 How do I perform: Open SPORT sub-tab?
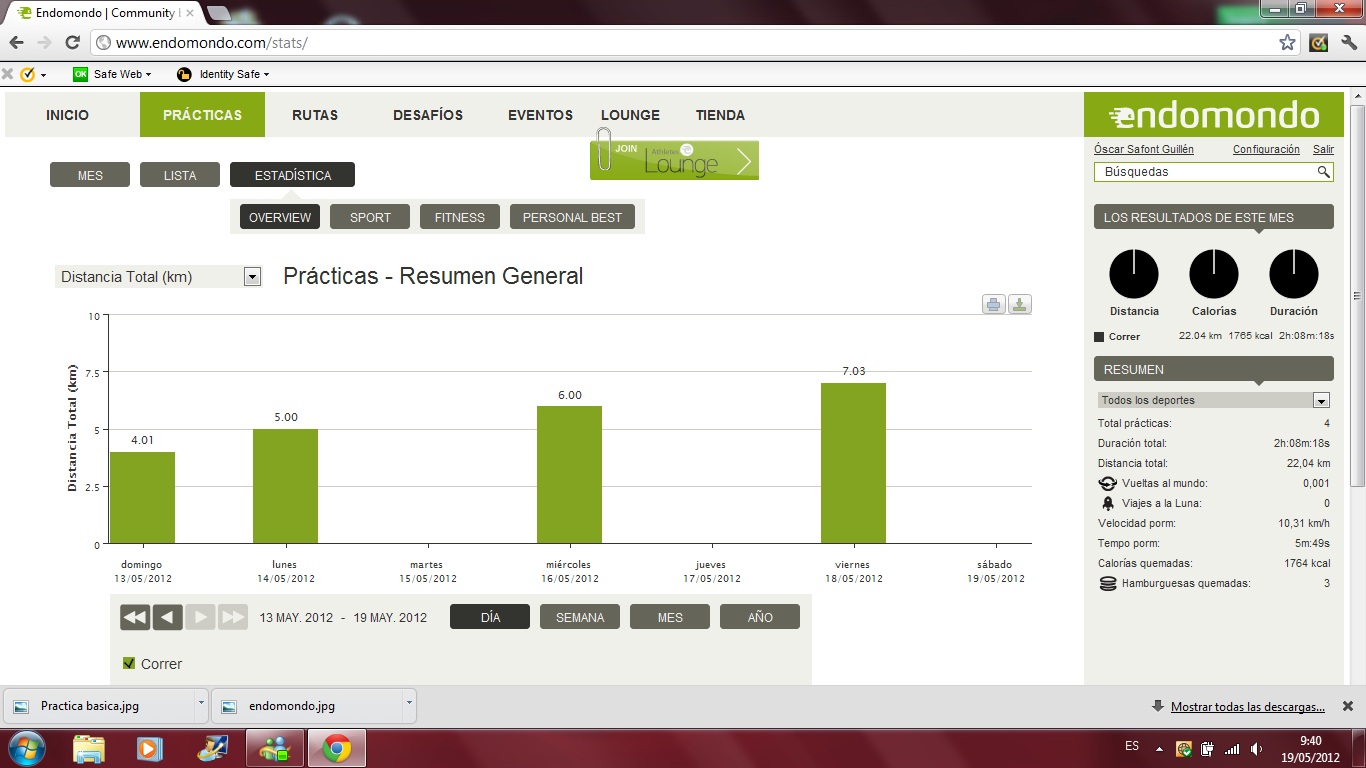pos(370,217)
